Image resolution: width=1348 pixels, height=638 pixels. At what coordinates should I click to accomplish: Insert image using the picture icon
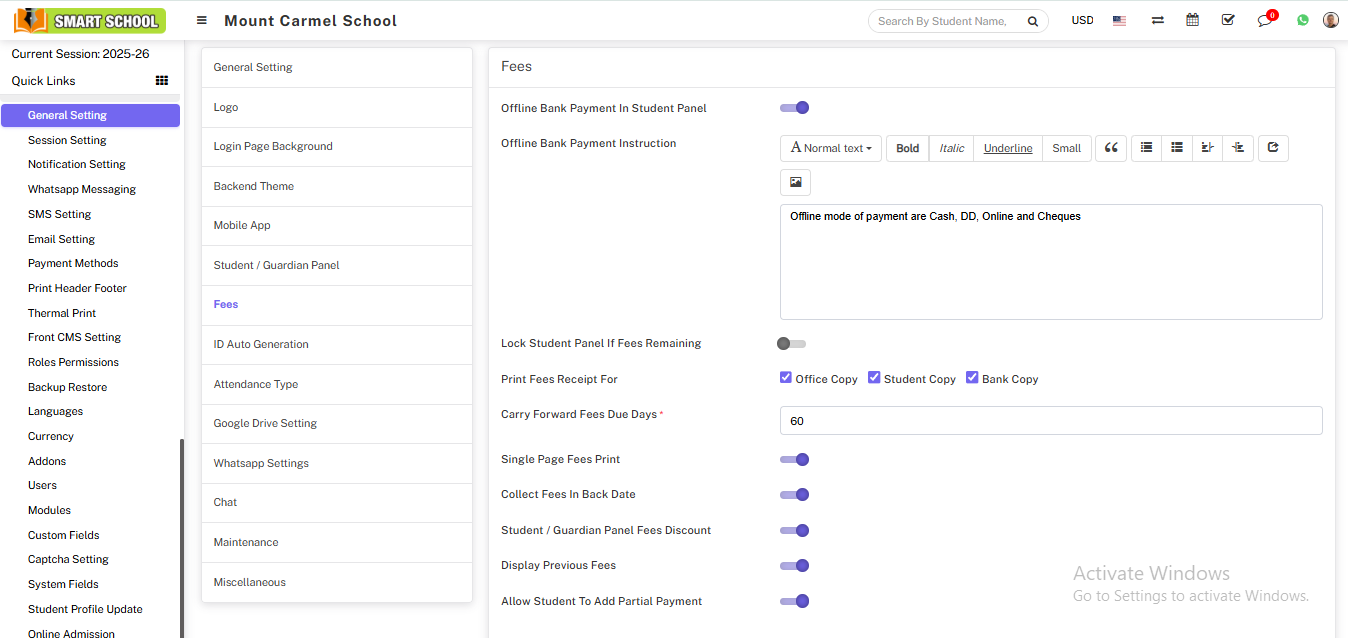[795, 182]
